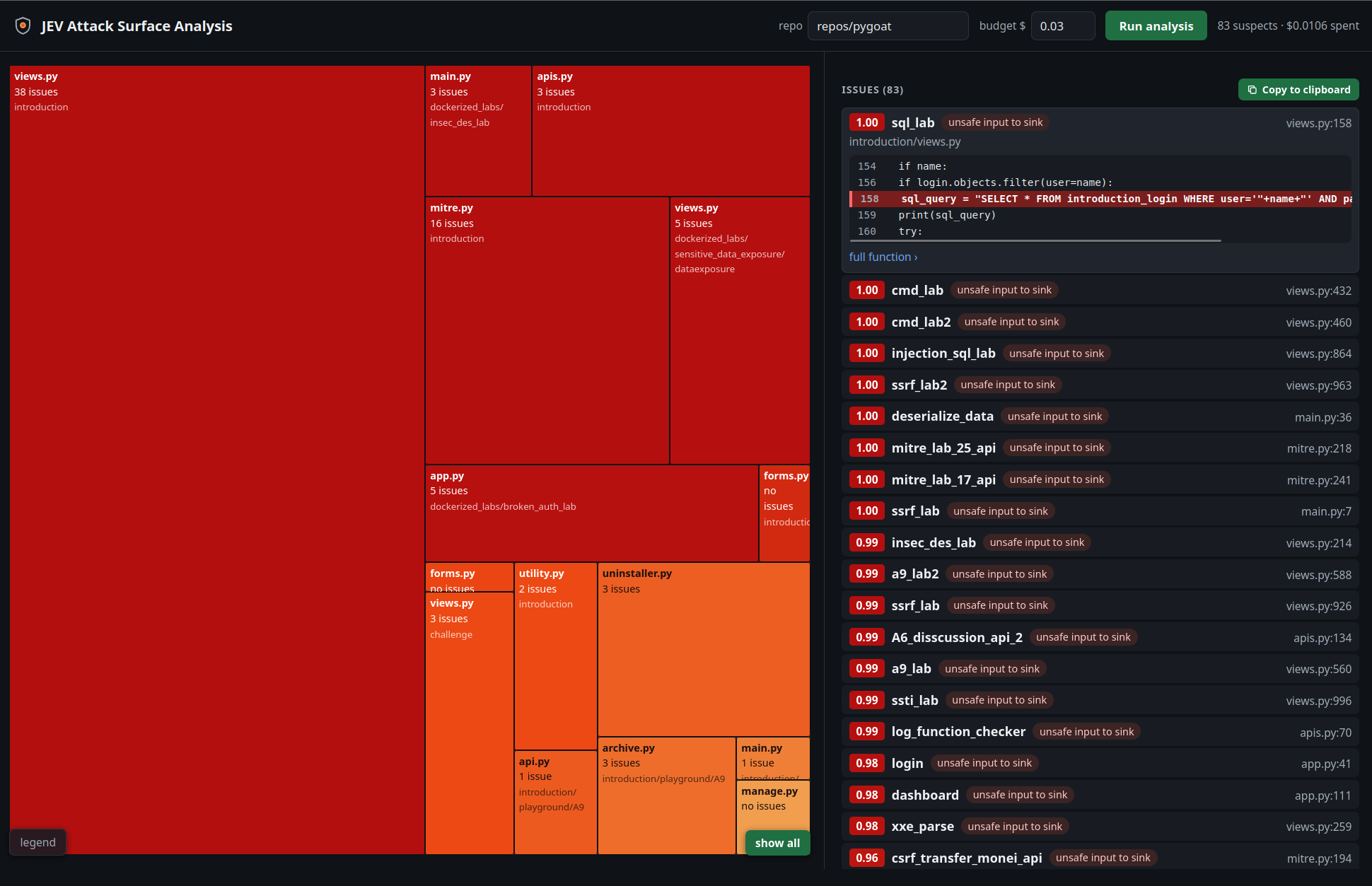Click the ssrf_lab issue at main.py:7
The width and height of the screenshot is (1372, 886).
[1100, 511]
